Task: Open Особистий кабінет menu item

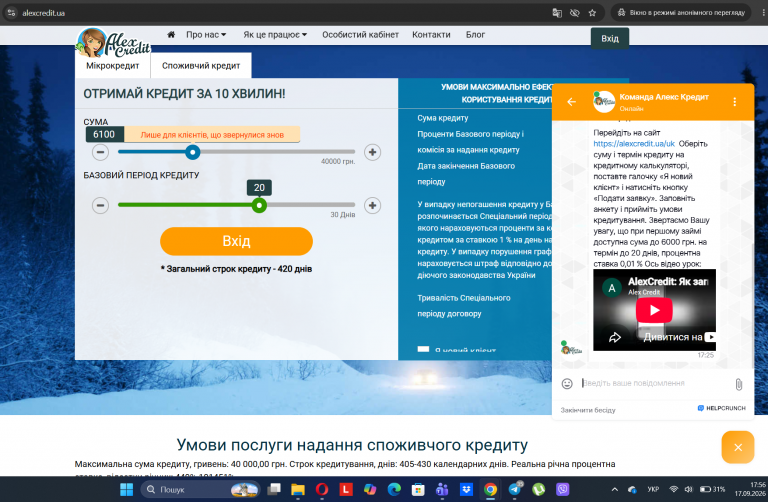Action: click(x=360, y=35)
